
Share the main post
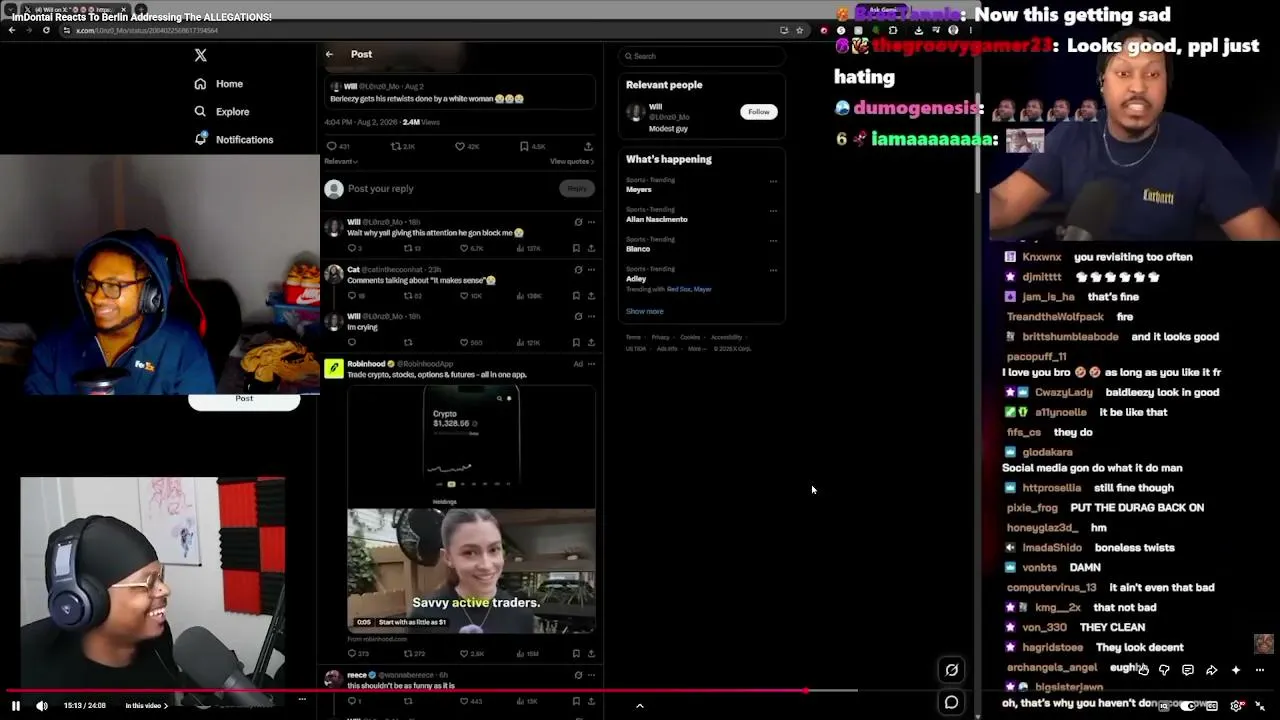click(x=588, y=146)
